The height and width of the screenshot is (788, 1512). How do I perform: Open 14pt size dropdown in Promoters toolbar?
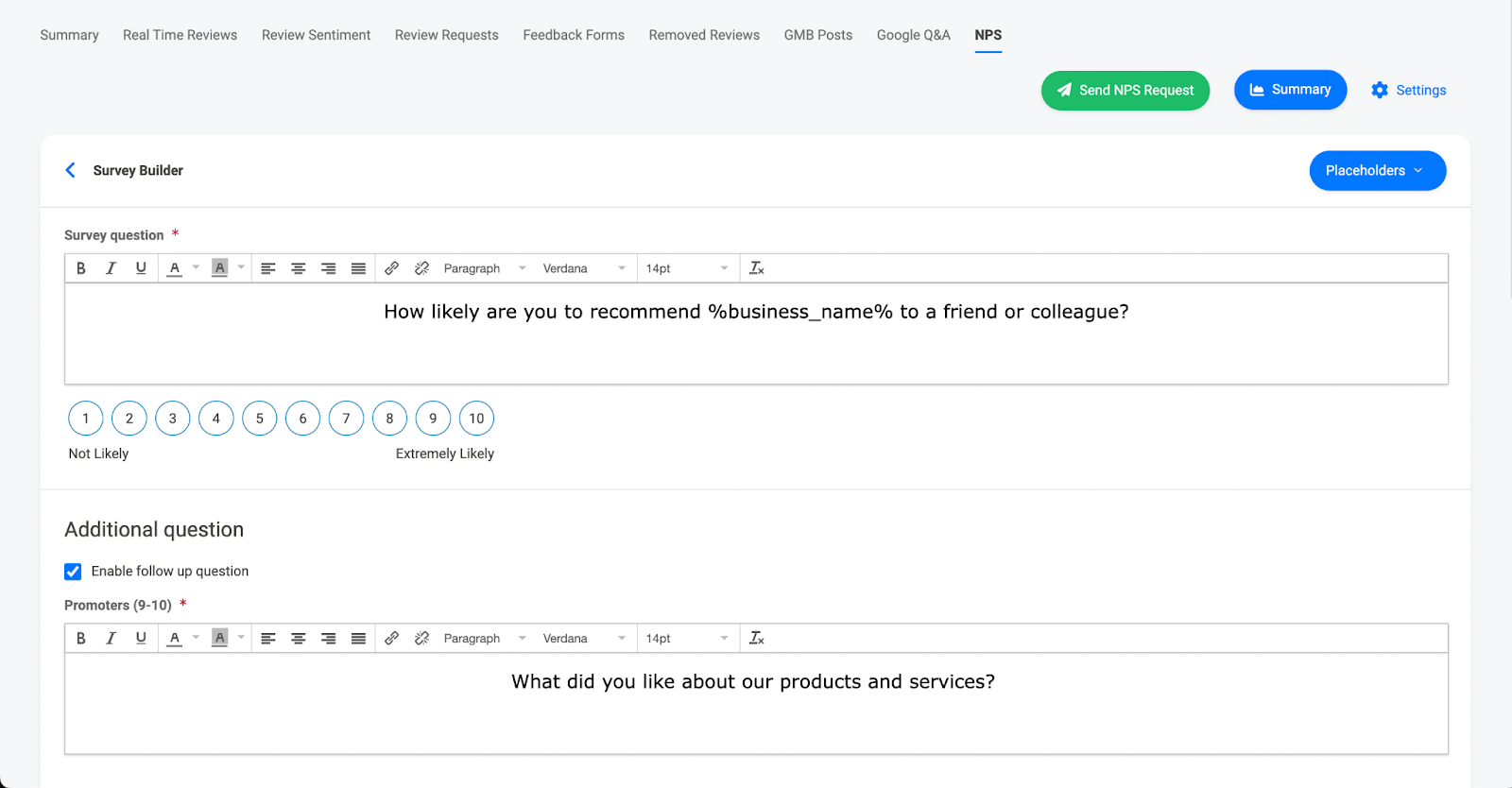pyautogui.click(x=687, y=639)
